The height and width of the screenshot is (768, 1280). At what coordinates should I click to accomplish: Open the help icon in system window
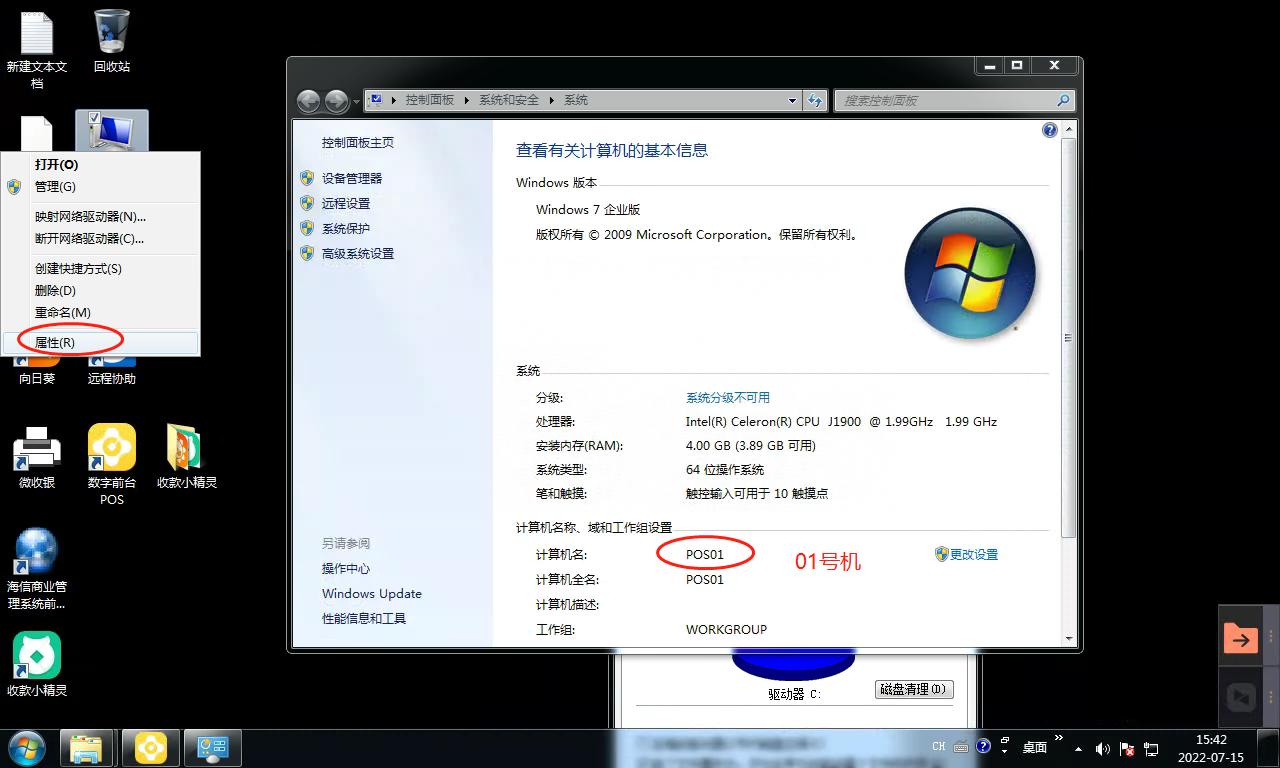click(x=1050, y=130)
